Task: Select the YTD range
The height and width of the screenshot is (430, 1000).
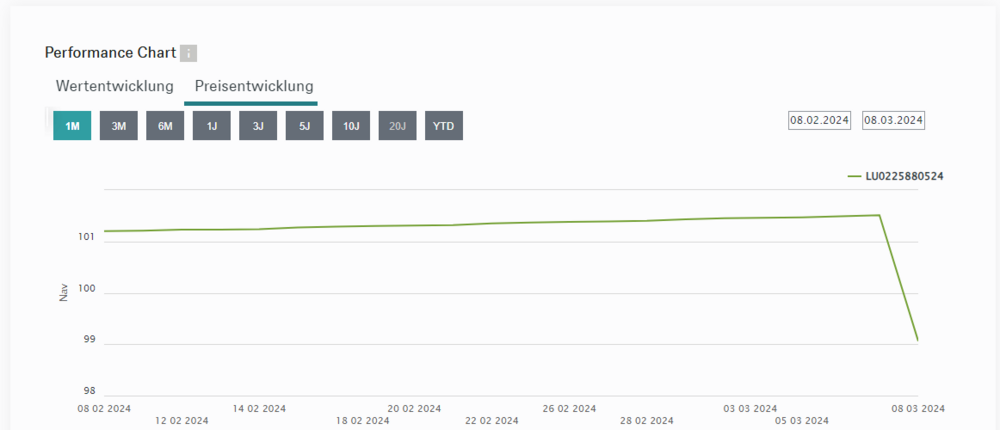Action: pos(444,126)
